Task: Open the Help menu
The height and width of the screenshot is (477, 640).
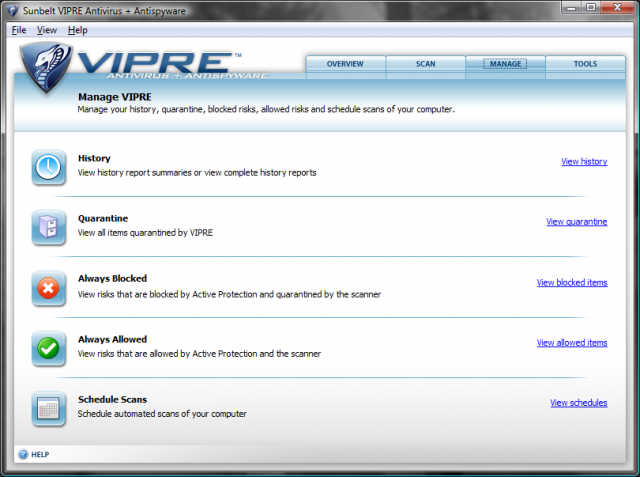Action: coord(78,30)
